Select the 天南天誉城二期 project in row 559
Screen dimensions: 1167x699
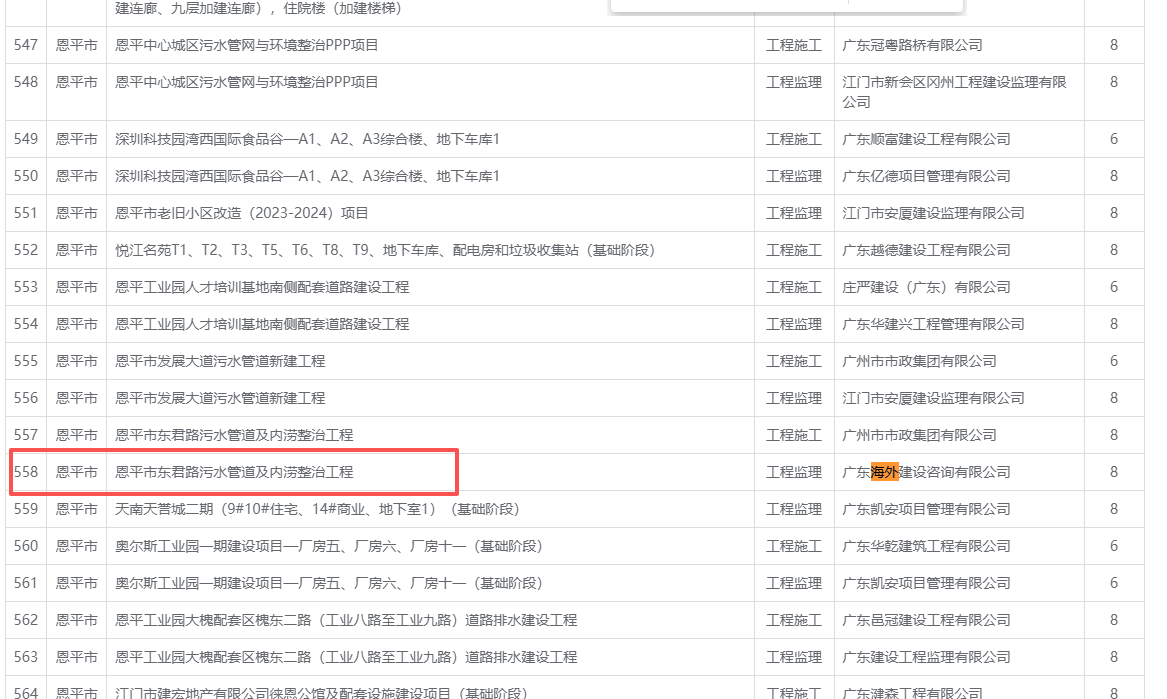point(318,509)
